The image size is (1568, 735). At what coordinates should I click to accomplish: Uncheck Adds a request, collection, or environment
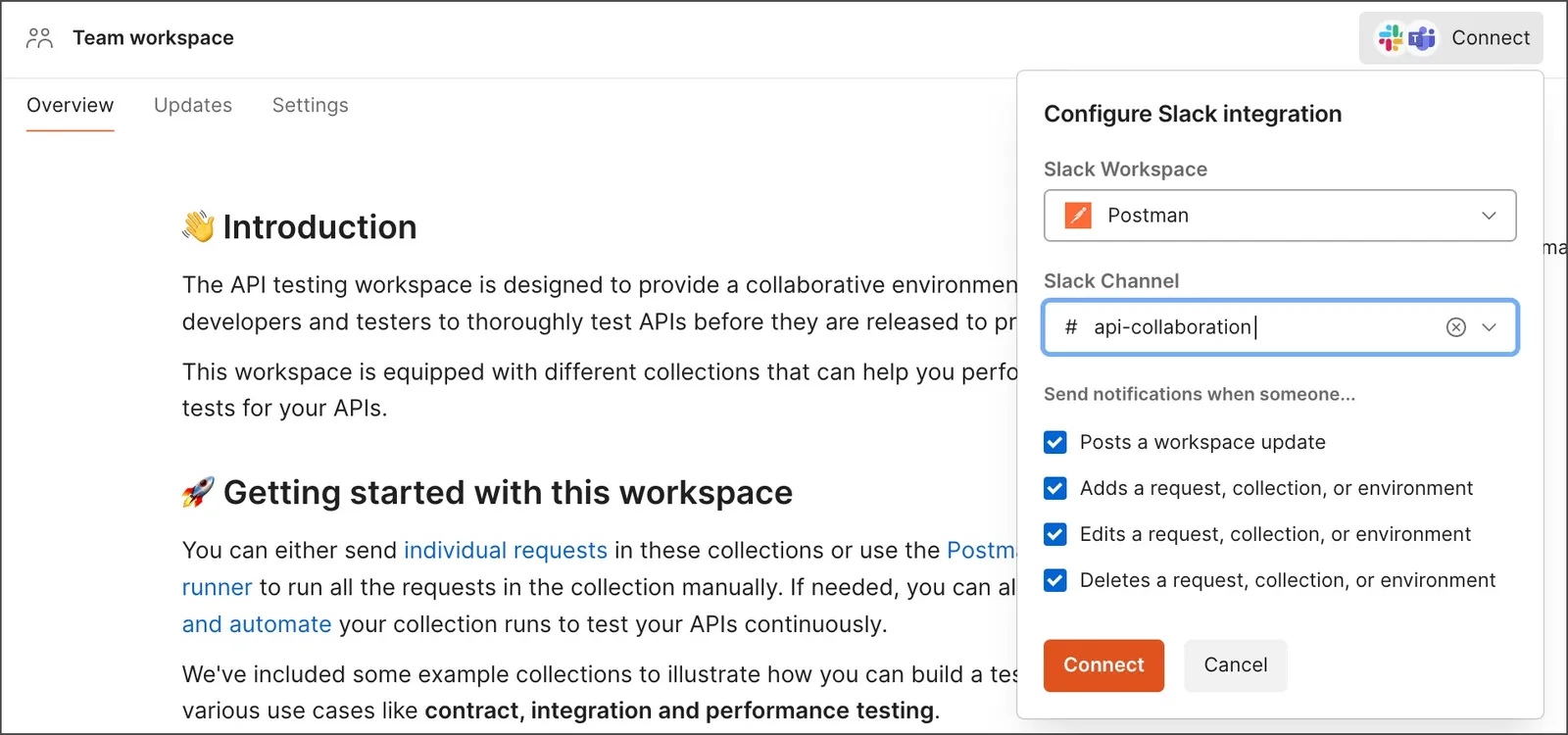tap(1055, 489)
